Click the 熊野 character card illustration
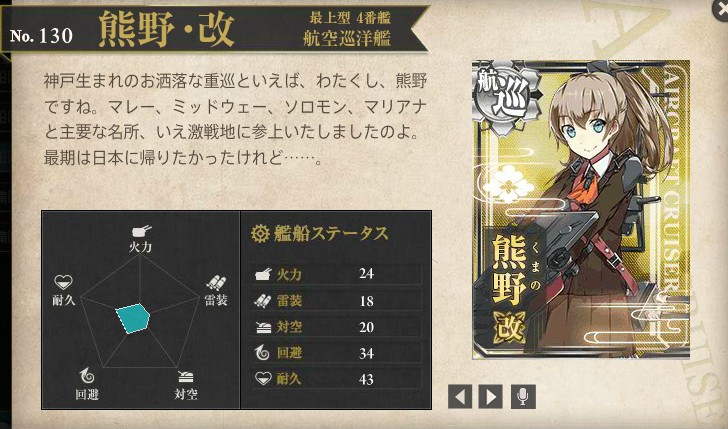Viewport: 728px width, 429px height. click(x=580, y=210)
